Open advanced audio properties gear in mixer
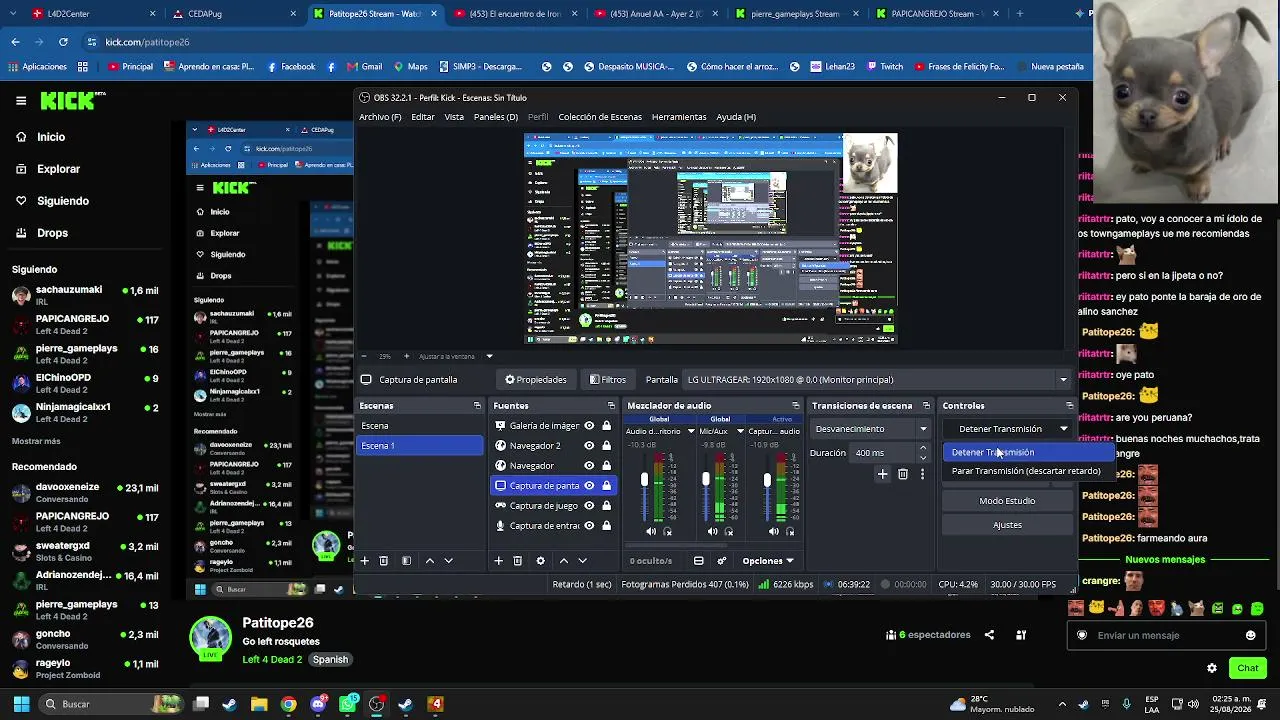 click(x=721, y=561)
